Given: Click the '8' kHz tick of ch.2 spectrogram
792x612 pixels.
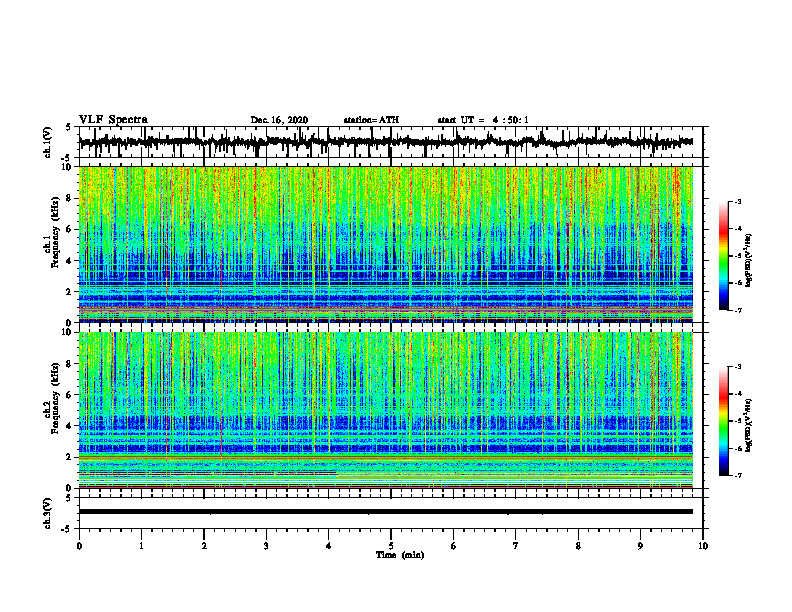Looking at the screenshot, I should click(x=70, y=364).
